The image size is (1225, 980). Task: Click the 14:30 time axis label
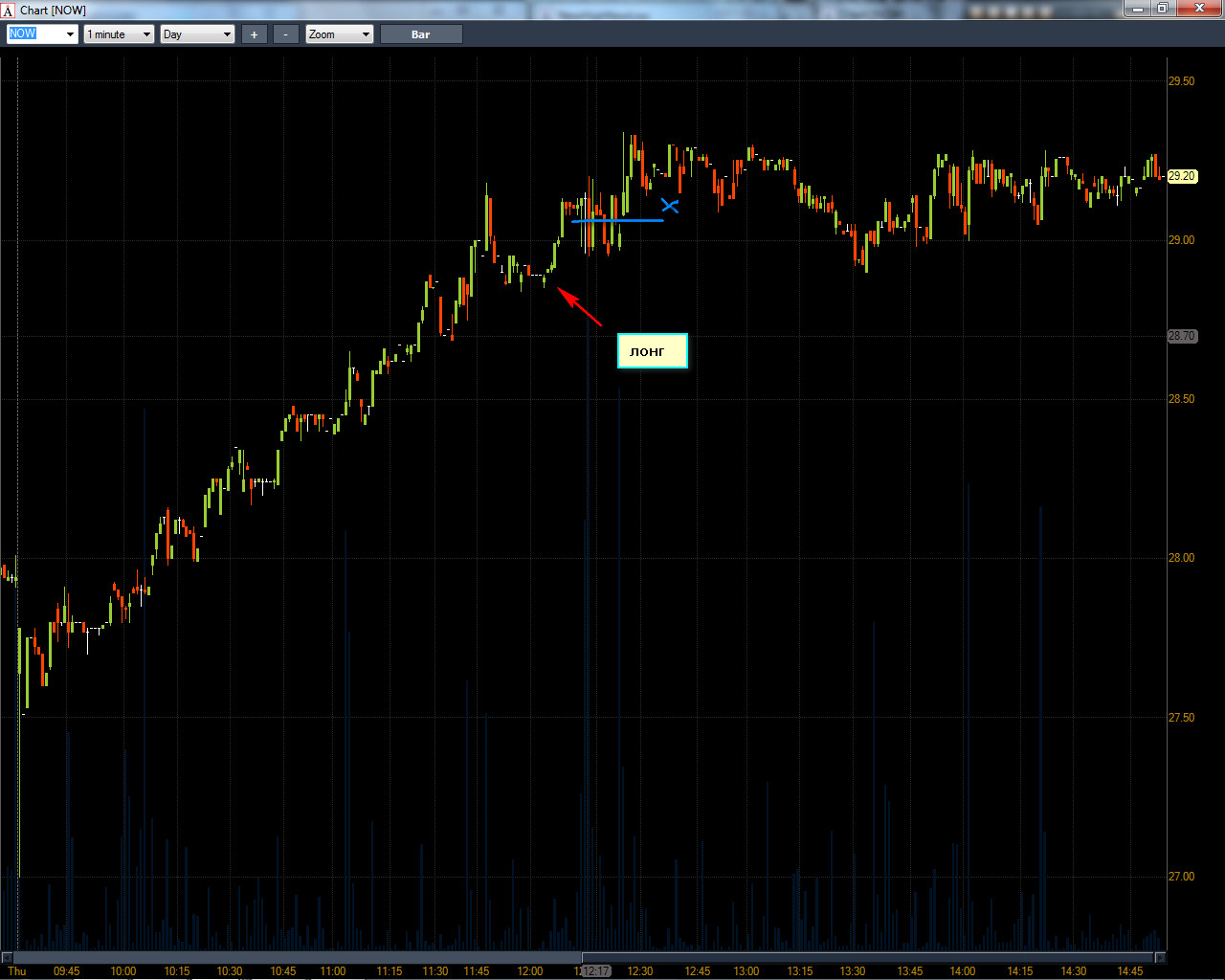1074,971
